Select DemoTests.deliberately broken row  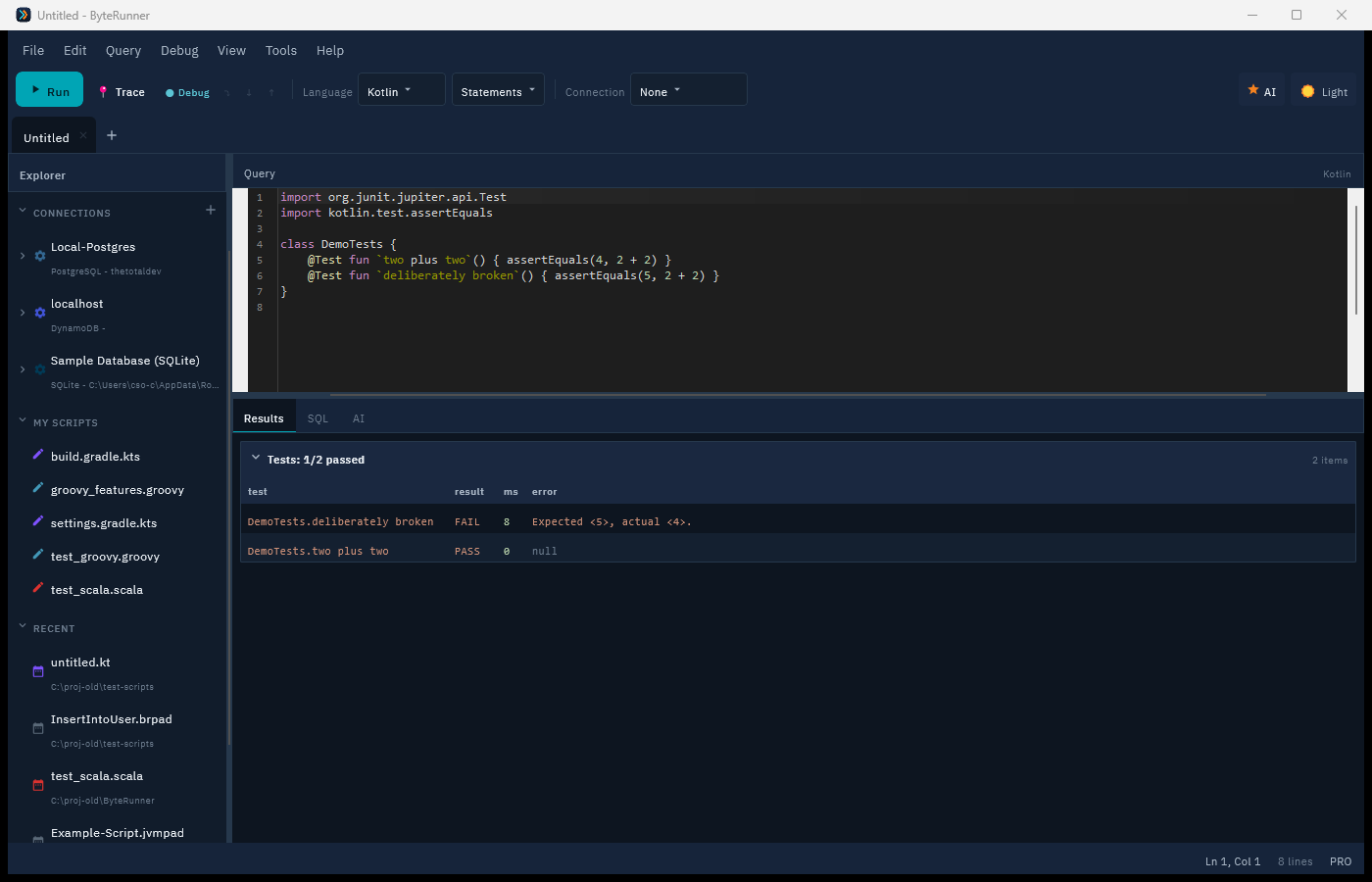[798, 521]
